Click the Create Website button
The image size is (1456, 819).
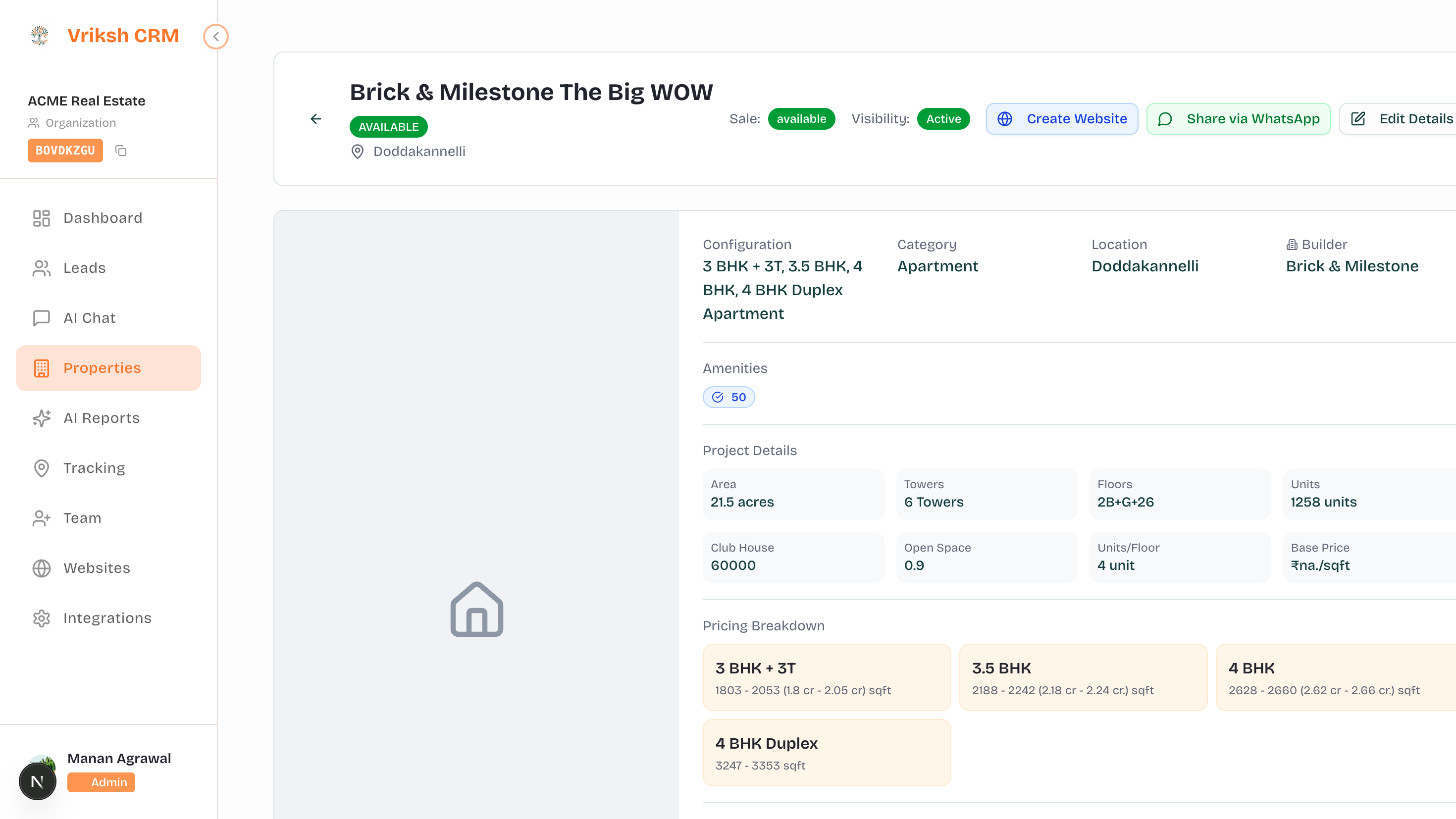pyautogui.click(x=1061, y=119)
